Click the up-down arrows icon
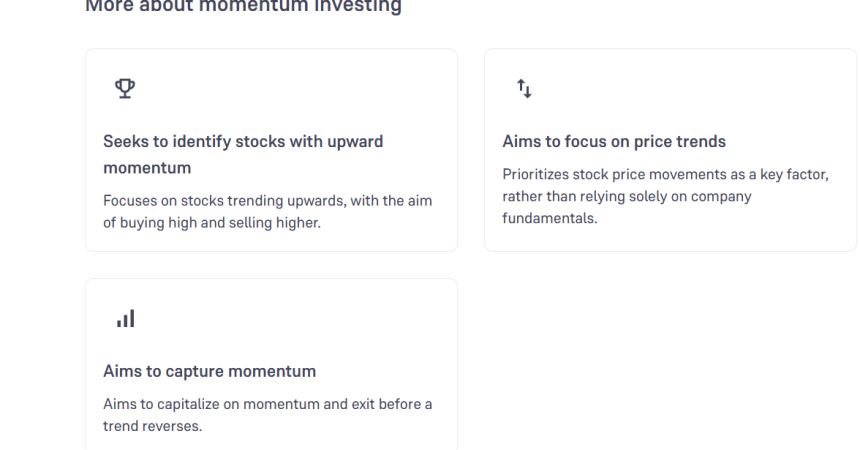 524,89
